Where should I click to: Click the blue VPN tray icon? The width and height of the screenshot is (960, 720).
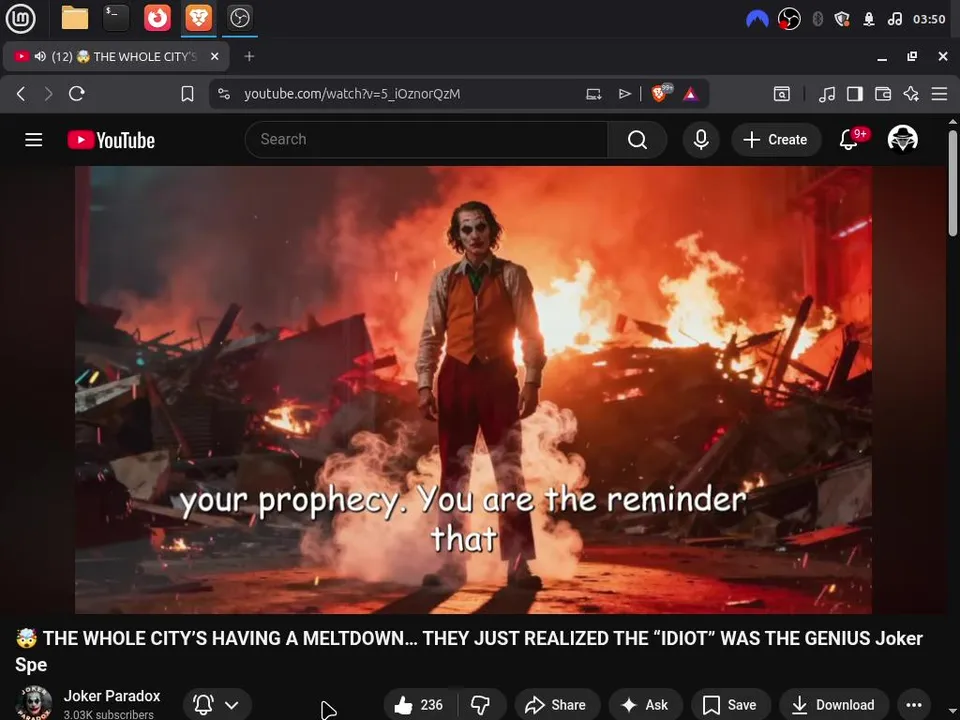point(757,20)
